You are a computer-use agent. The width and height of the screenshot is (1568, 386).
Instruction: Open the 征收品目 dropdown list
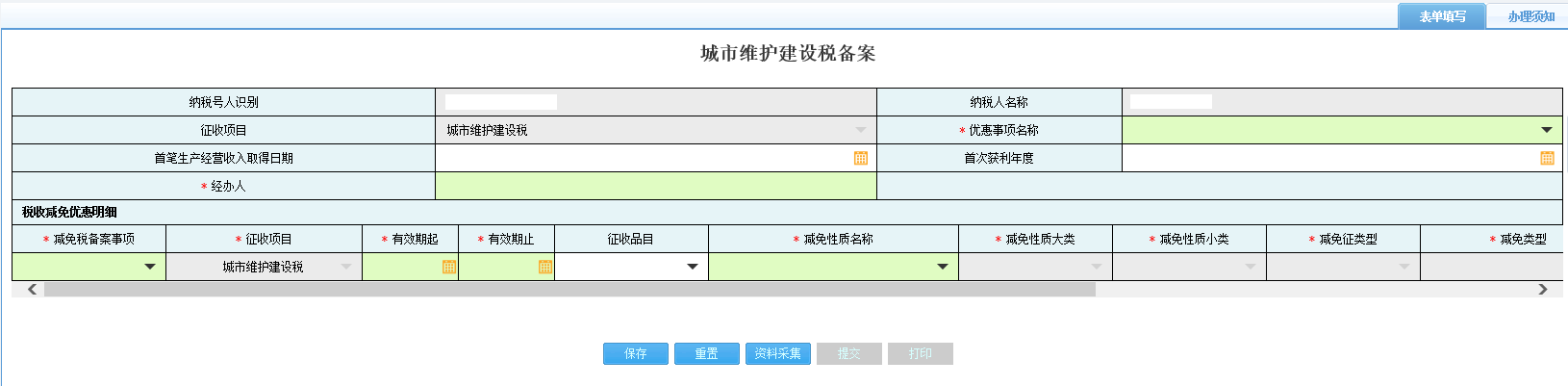pyautogui.click(x=692, y=267)
